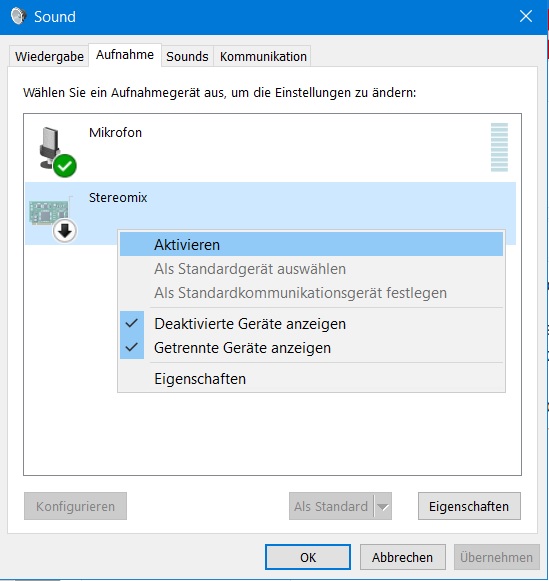Select the Aufnahme tab
This screenshot has height=581, width=549.
pos(125,55)
